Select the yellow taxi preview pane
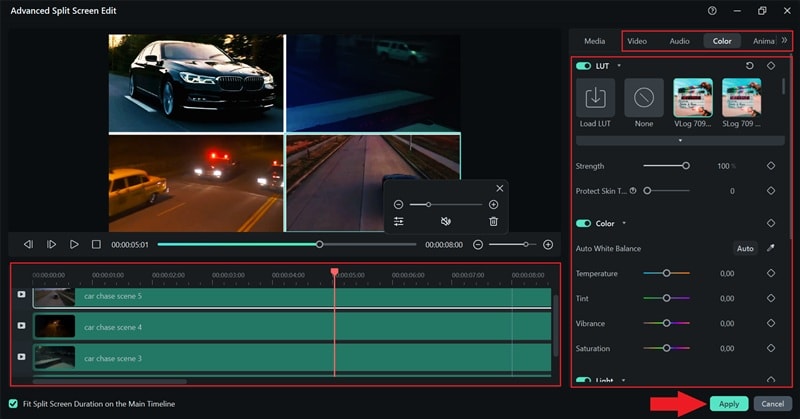 (196, 184)
